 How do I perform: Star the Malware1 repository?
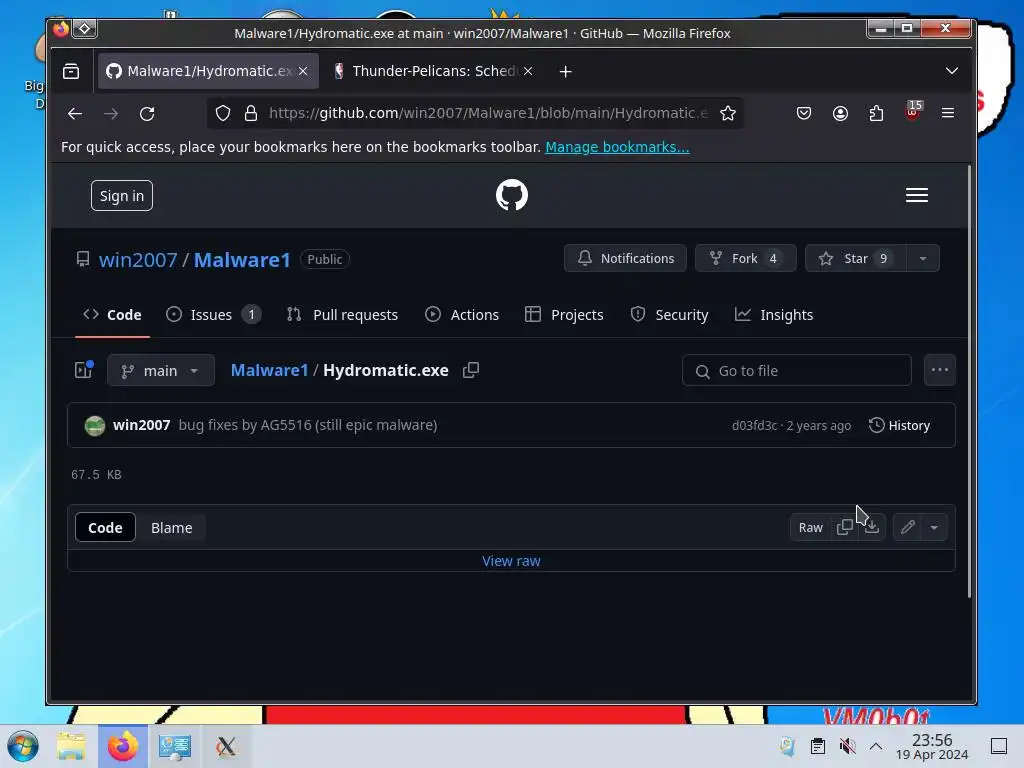(x=856, y=259)
